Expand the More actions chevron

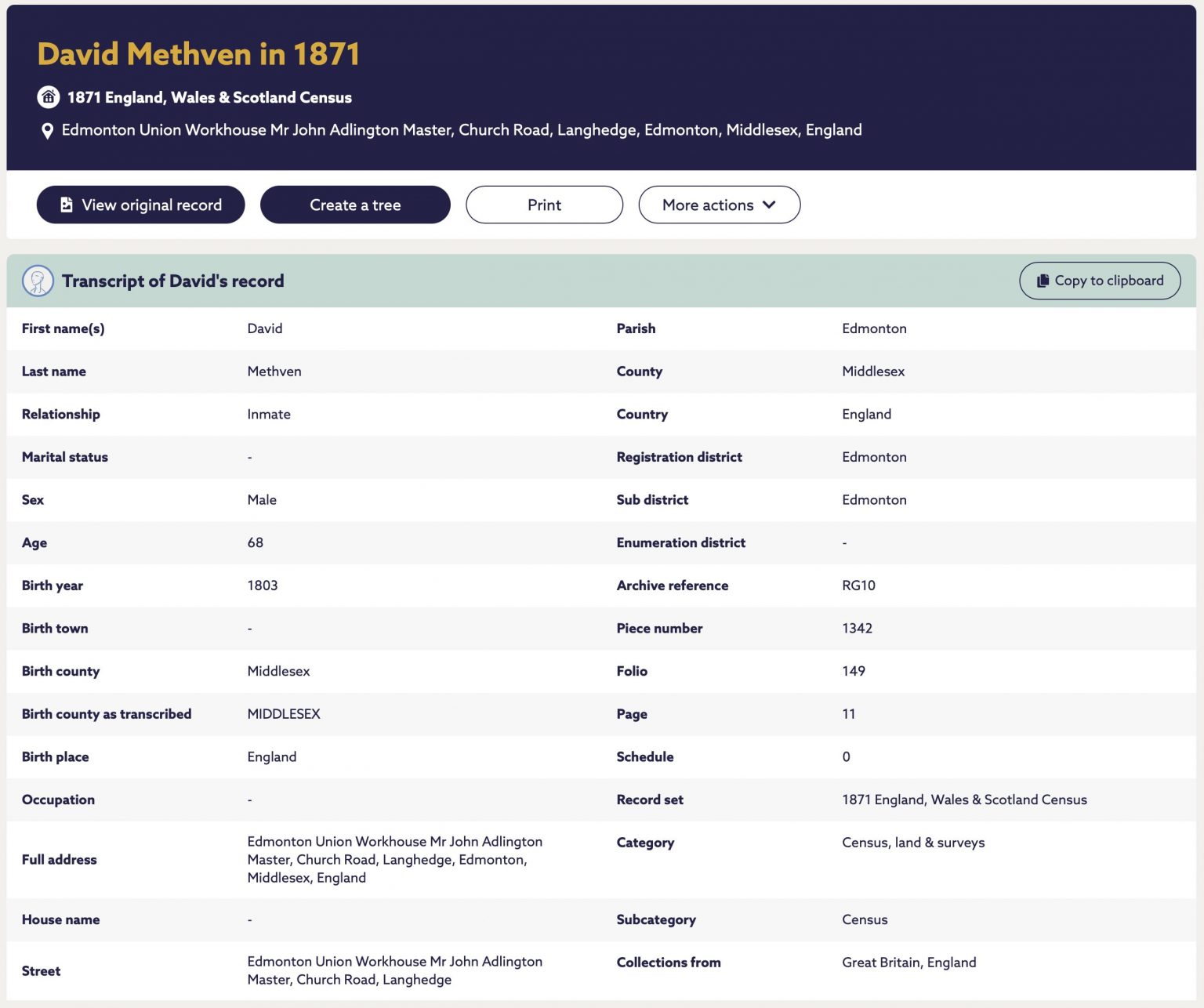pos(769,205)
